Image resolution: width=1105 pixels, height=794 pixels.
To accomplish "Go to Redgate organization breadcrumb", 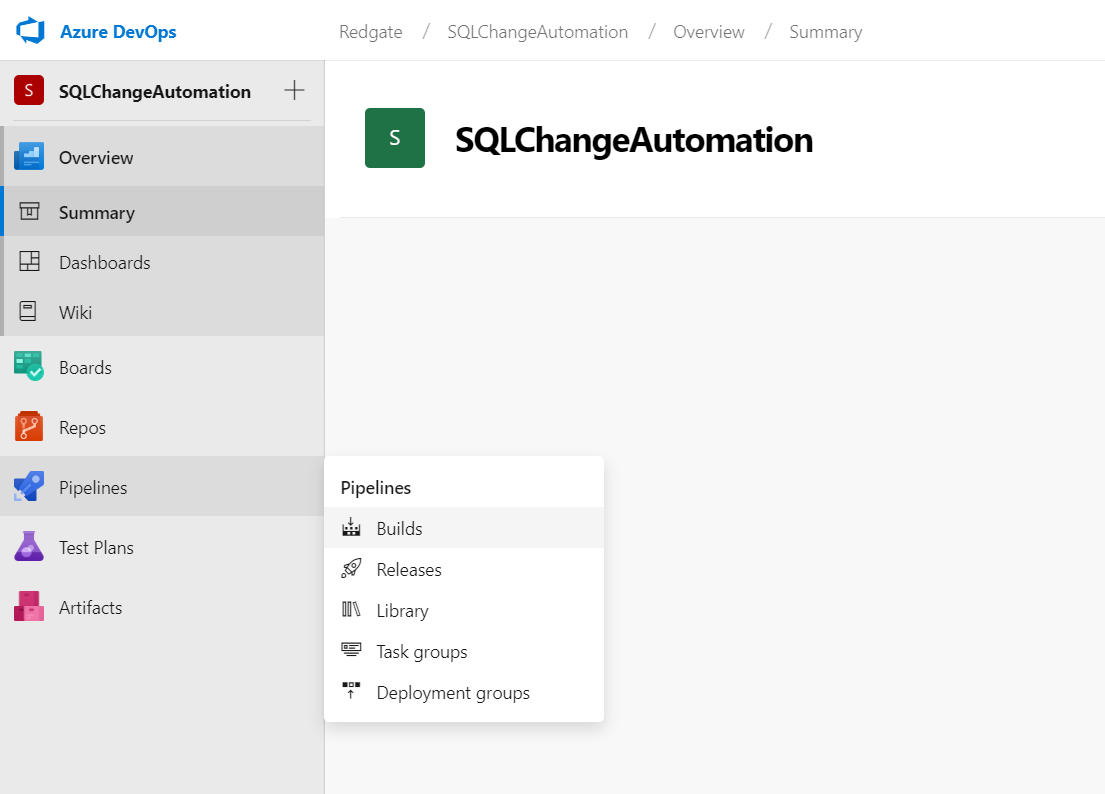I will click(371, 32).
